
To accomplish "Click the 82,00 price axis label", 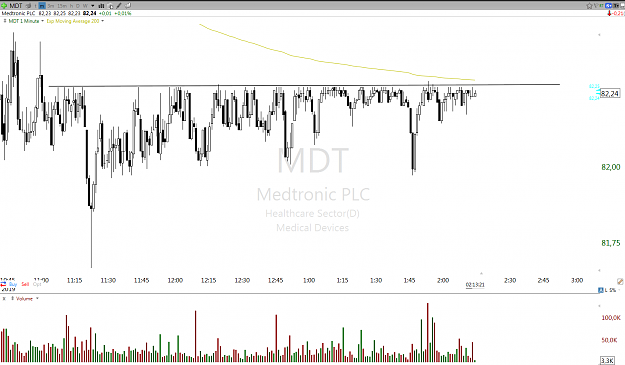I will pos(611,167).
